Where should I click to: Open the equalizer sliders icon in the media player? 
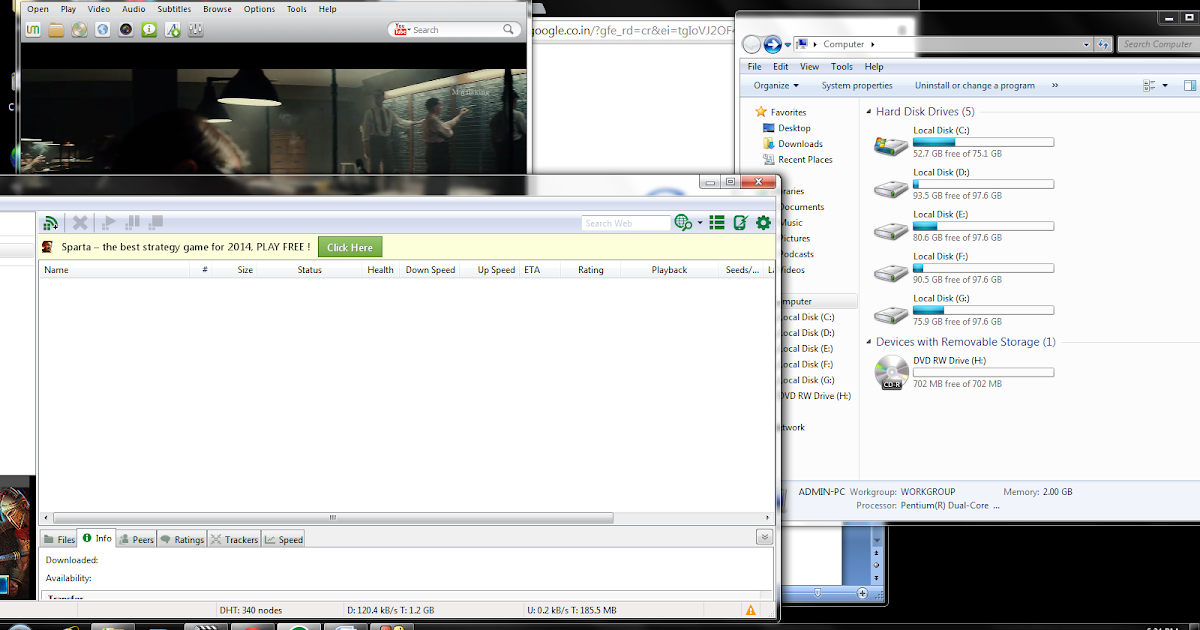(x=196, y=30)
